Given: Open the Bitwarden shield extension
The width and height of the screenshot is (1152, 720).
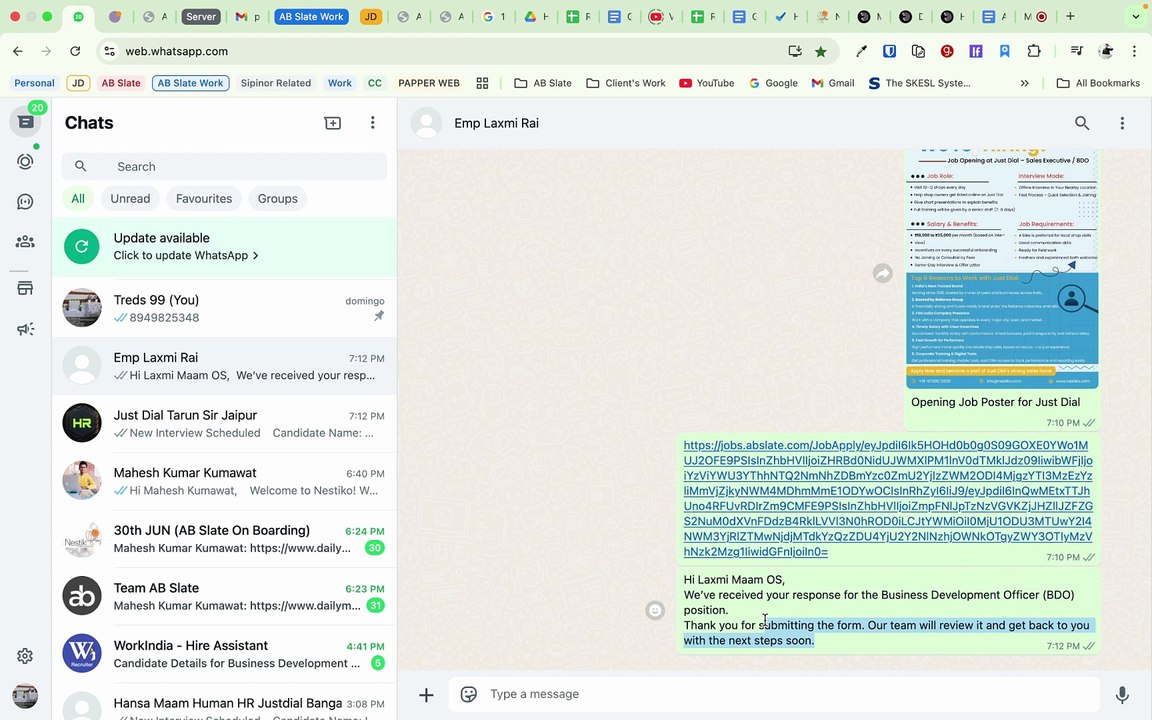Looking at the screenshot, I should pos(889,51).
